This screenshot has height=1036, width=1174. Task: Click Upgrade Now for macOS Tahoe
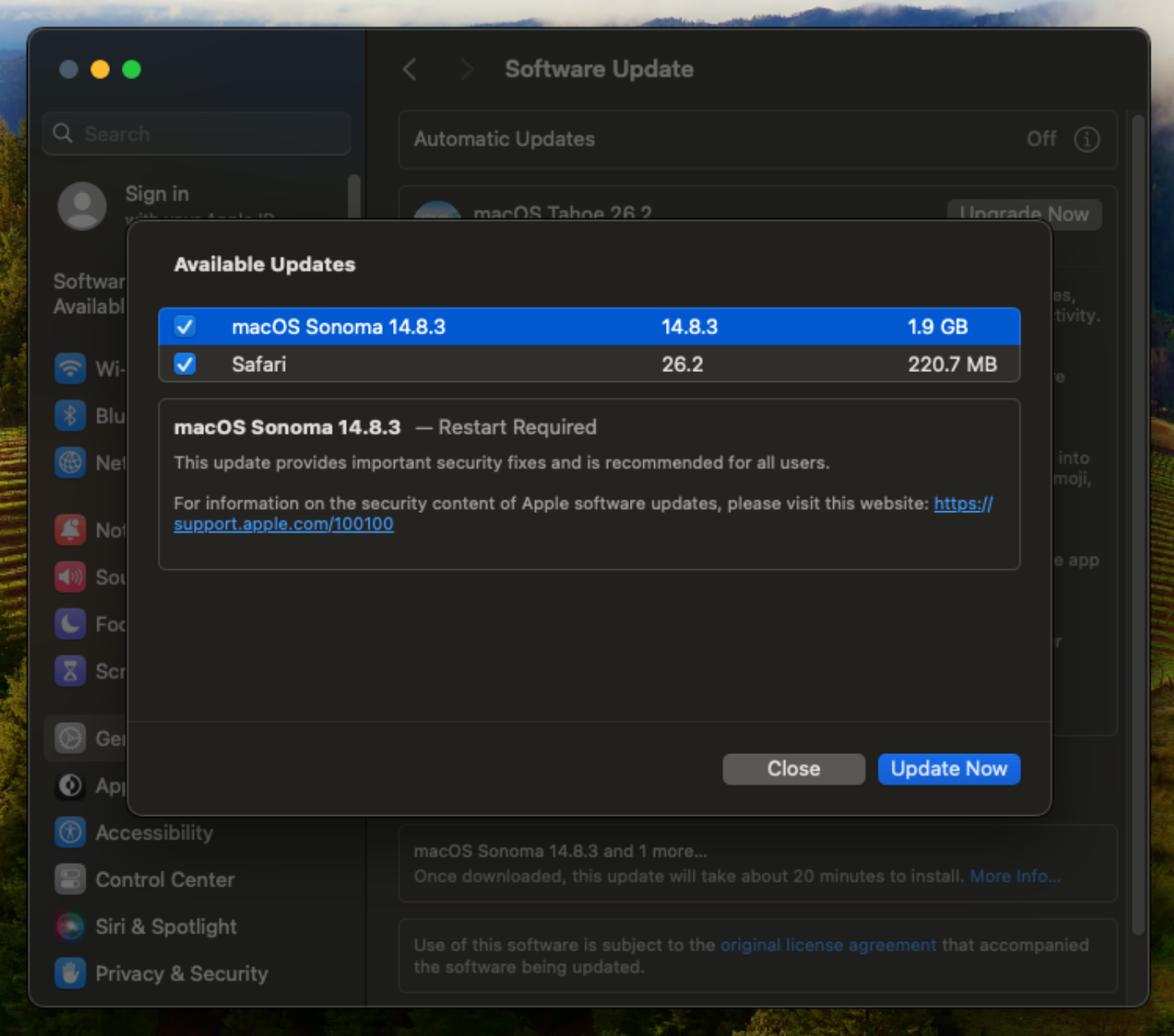(1025, 214)
